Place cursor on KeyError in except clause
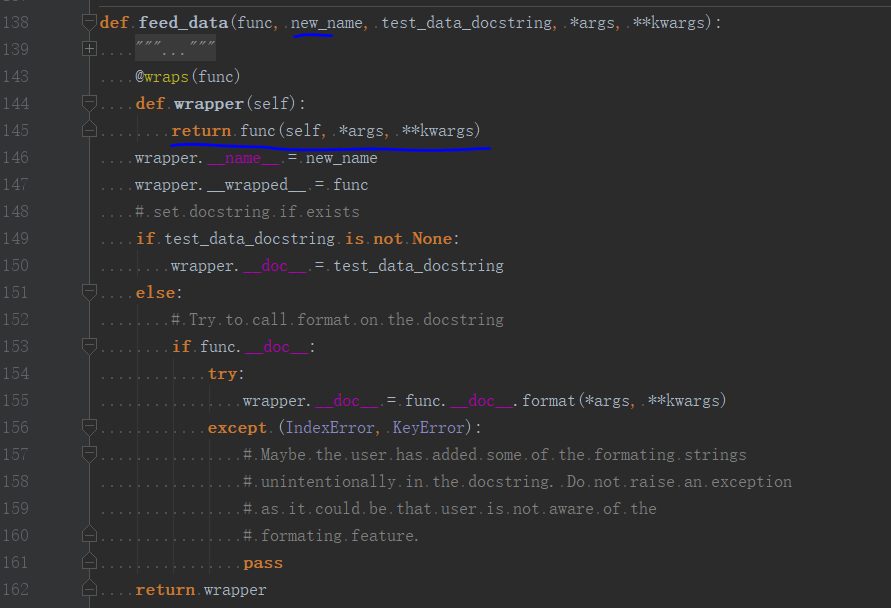Image resolution: width=891 pixels, height=608 pixels. [x=428, y=427]
